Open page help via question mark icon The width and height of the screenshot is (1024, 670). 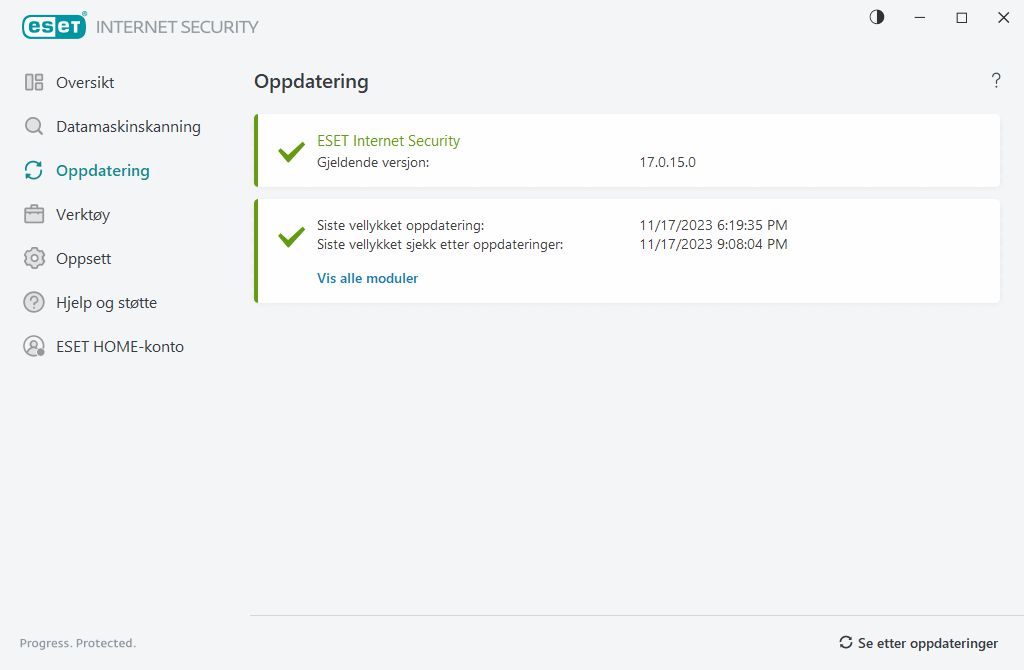tap(996, 81)
